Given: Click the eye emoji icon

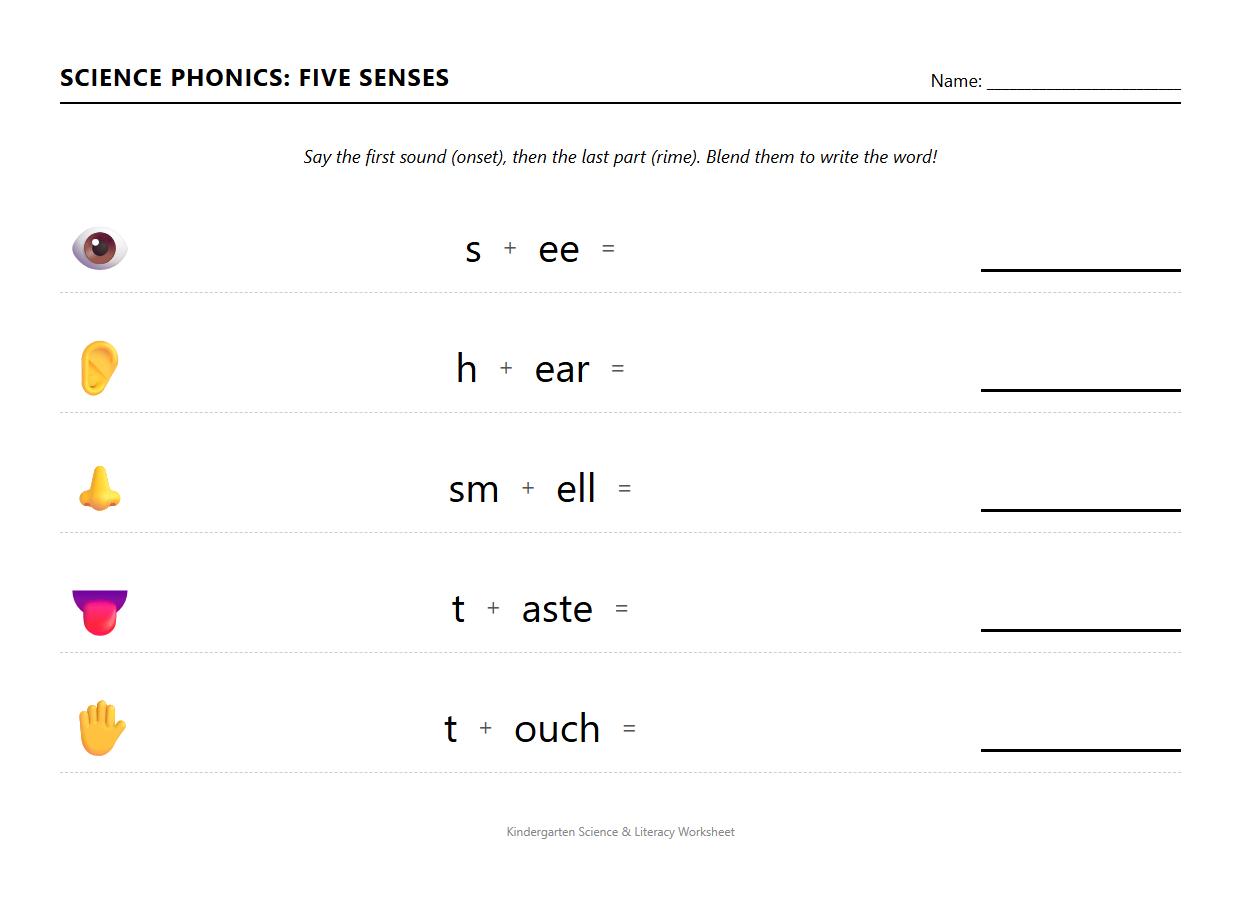Looking at the screenshot, I should point(100,249).
